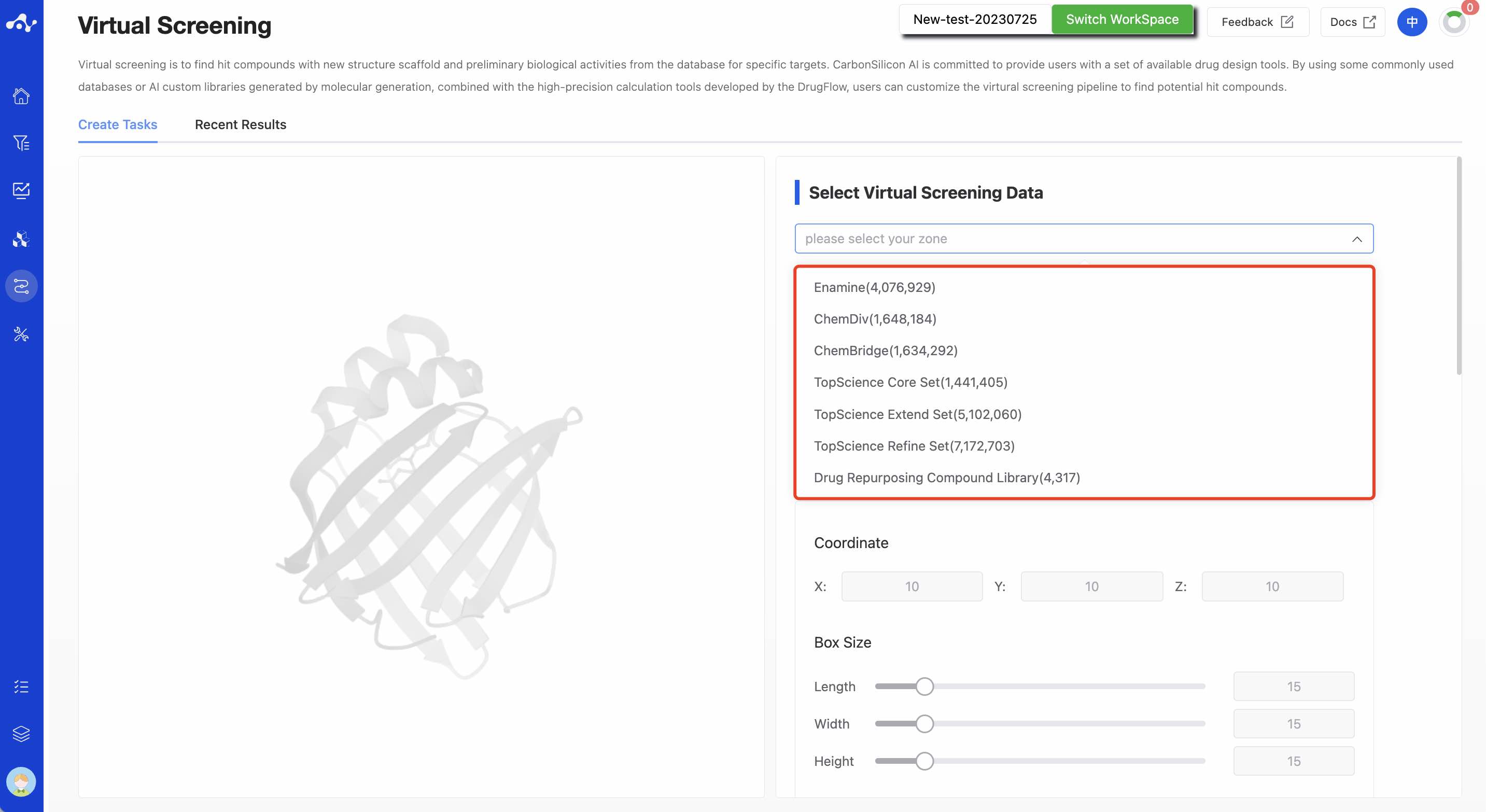Click the protein structure 3D viewer
1486x812 pixels.
tap(421, 478)
